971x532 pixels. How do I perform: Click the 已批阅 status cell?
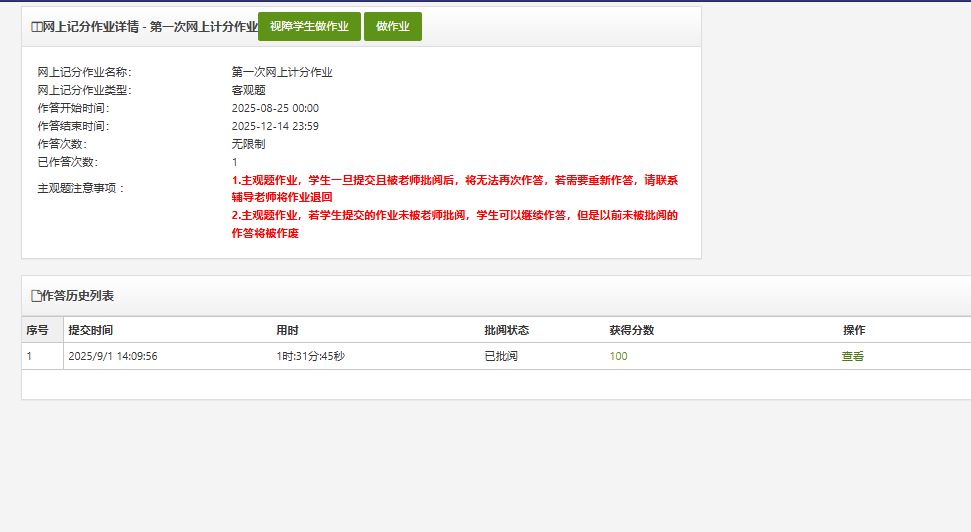[501, 356]
